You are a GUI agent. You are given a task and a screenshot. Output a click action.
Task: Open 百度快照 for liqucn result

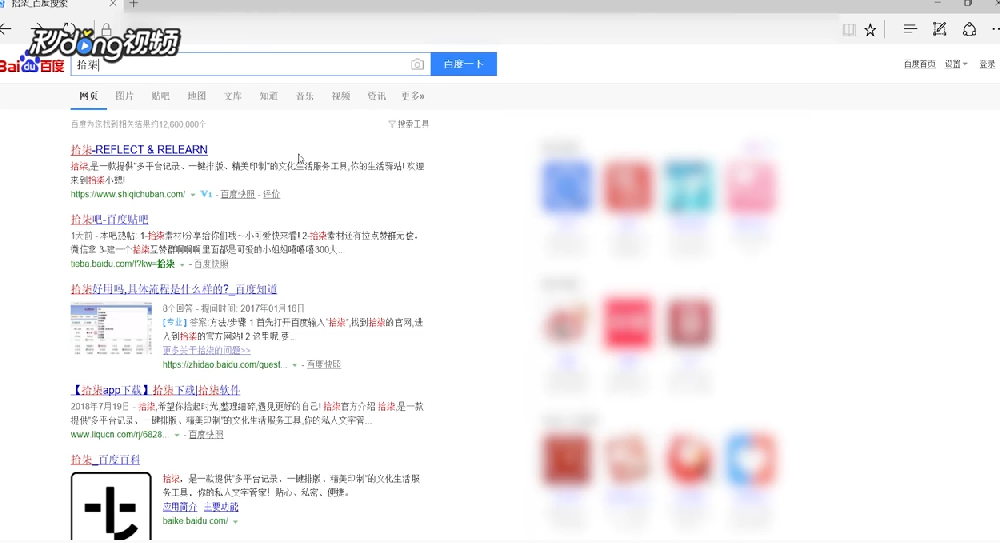pos(206,435)
